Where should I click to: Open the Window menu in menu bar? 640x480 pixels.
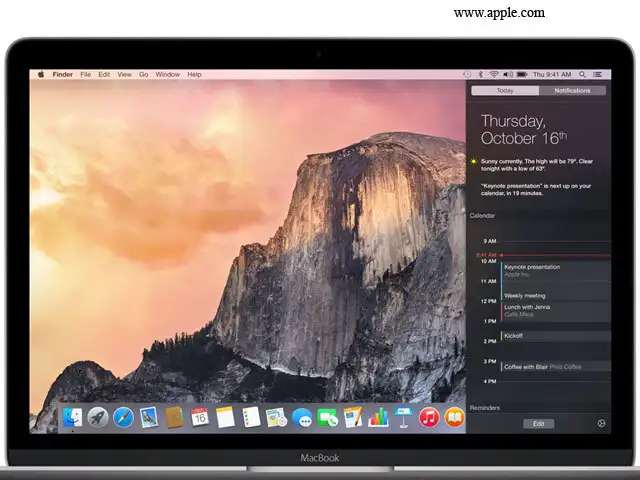pos(167,74)
